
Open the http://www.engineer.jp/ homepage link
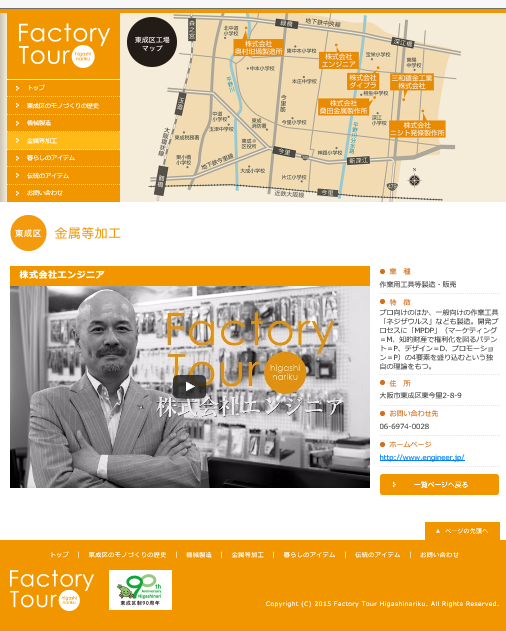coord(422,457)
